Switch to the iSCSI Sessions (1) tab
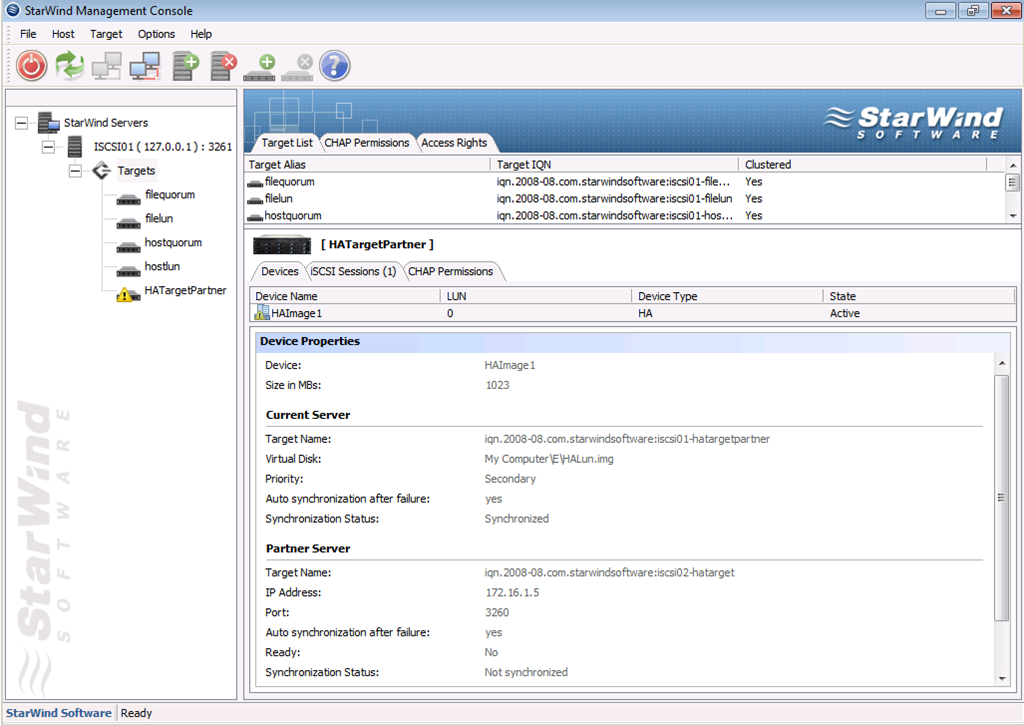 click(x=353, y=272)
